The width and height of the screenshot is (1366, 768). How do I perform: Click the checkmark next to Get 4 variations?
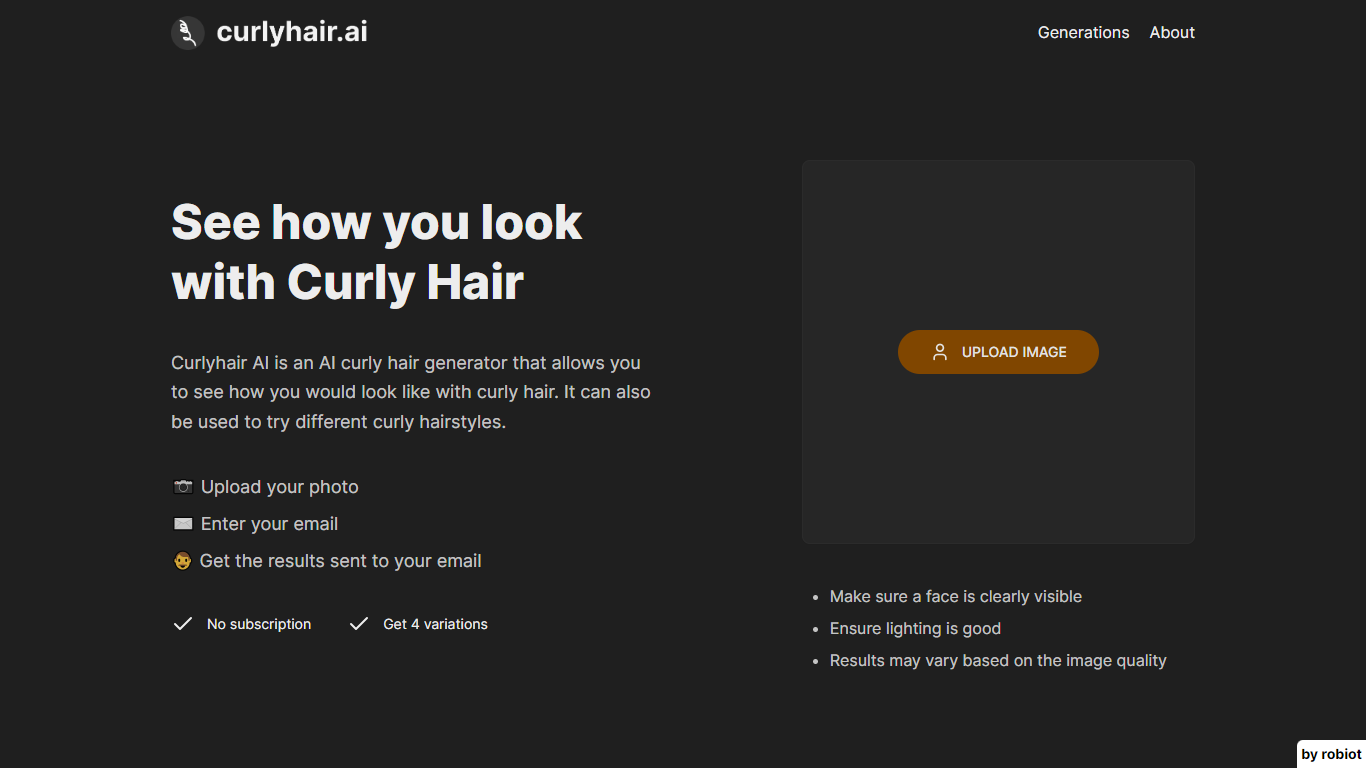point(359,624)
